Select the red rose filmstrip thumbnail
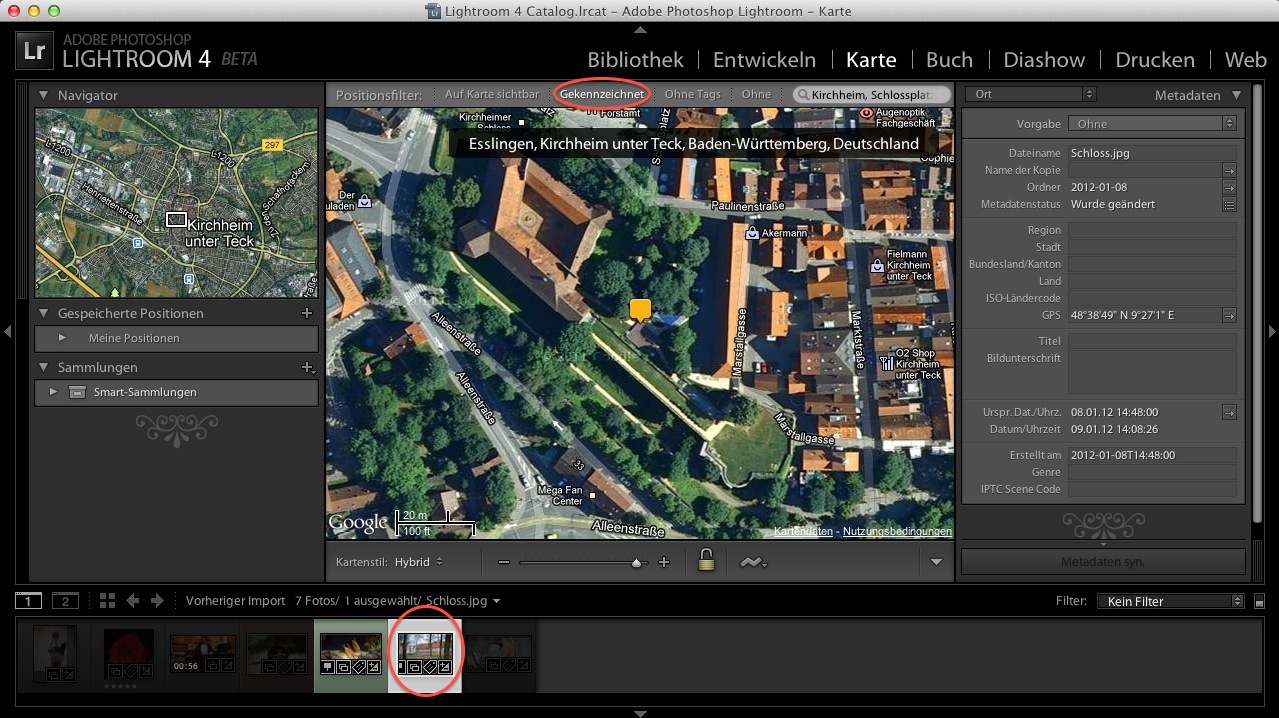 [129, 655]
